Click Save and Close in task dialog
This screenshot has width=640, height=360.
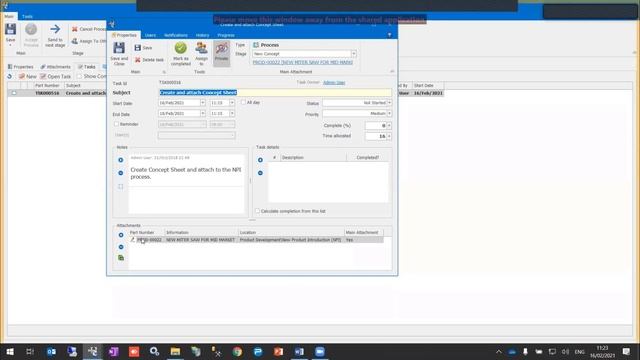click(119, 53)
